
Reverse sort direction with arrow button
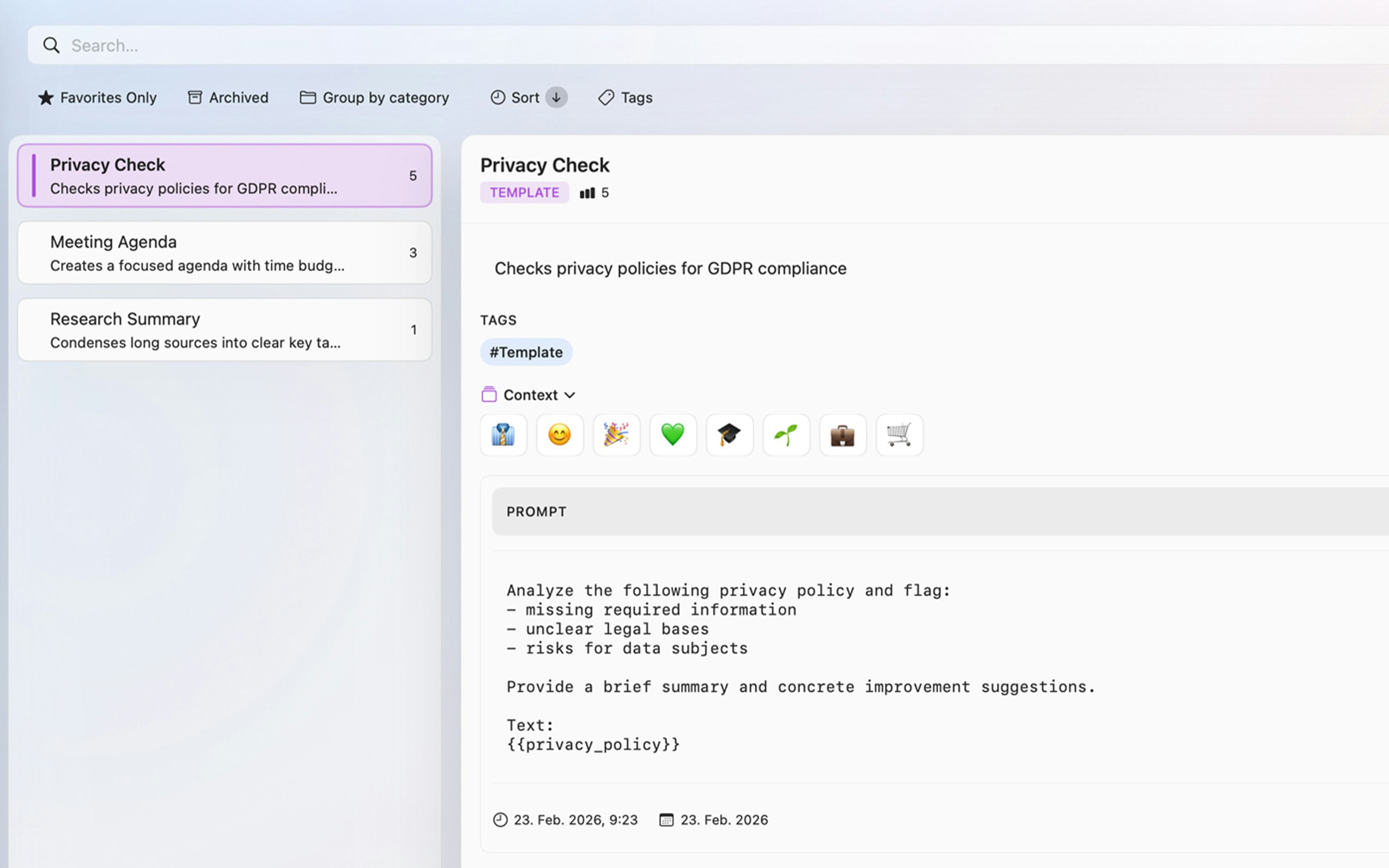(x=556, y=98)
